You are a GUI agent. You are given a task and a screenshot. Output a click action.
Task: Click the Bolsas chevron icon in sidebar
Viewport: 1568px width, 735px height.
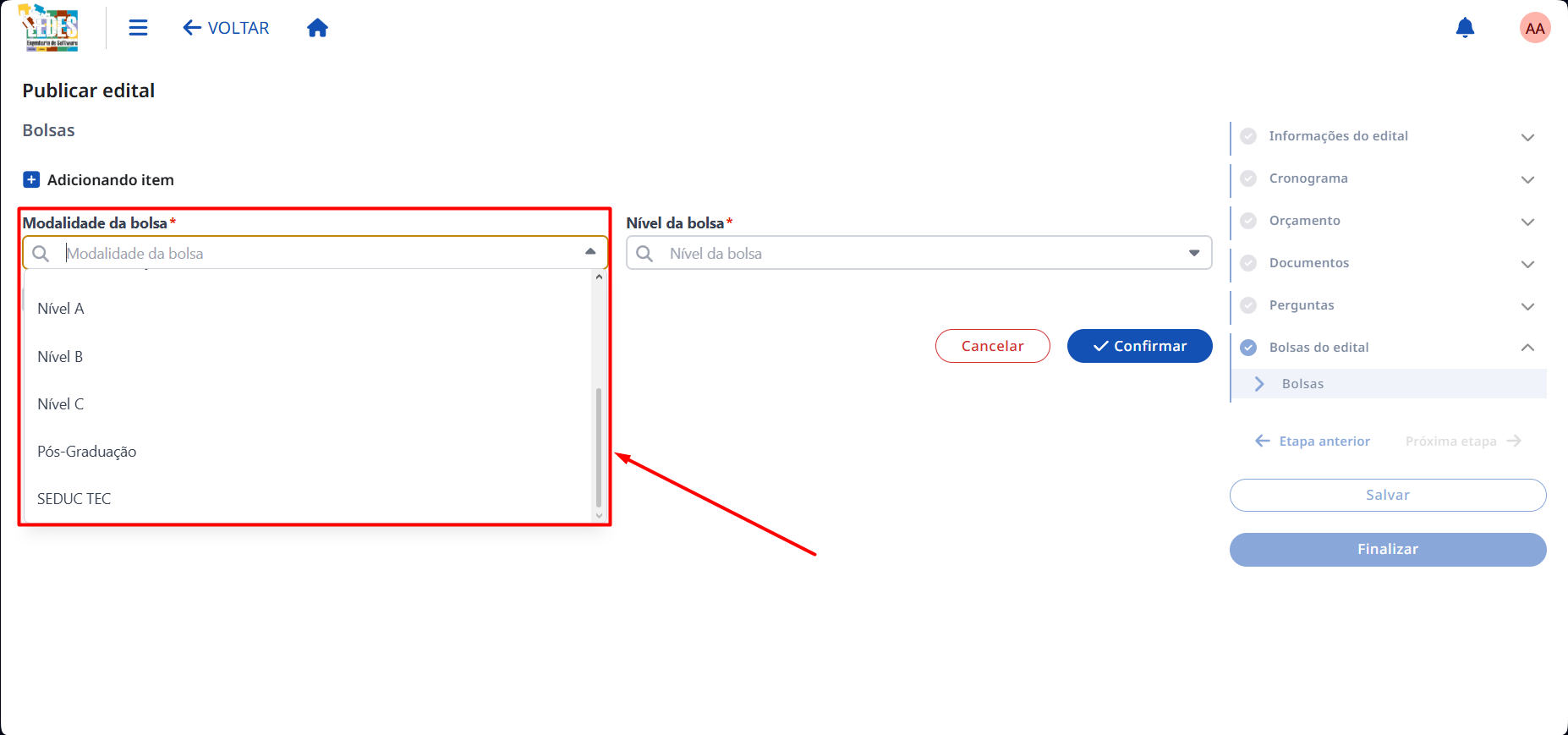pyautogui.click(x=1259, y=383)
